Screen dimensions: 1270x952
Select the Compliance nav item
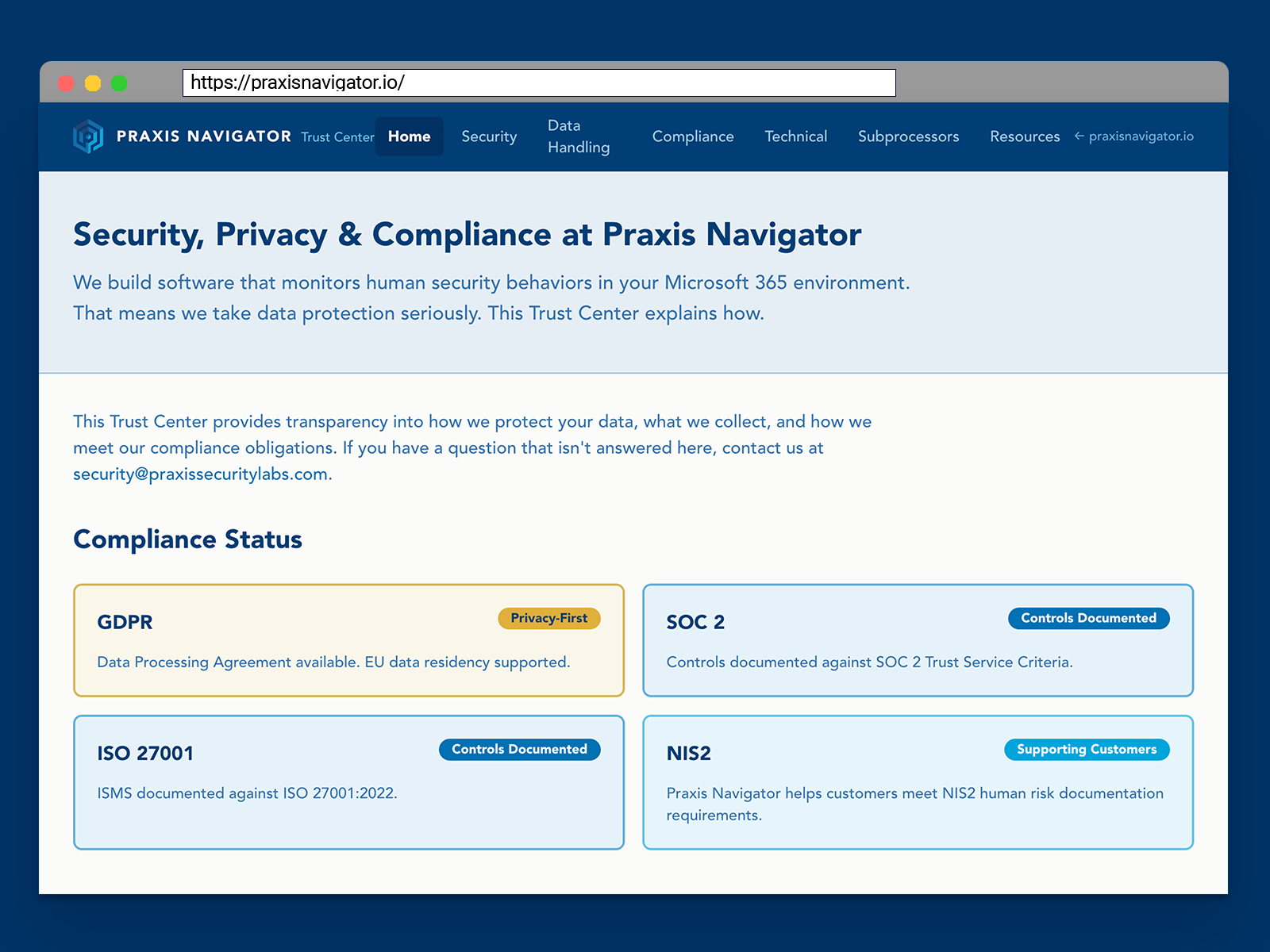click(x=693, y=136)
